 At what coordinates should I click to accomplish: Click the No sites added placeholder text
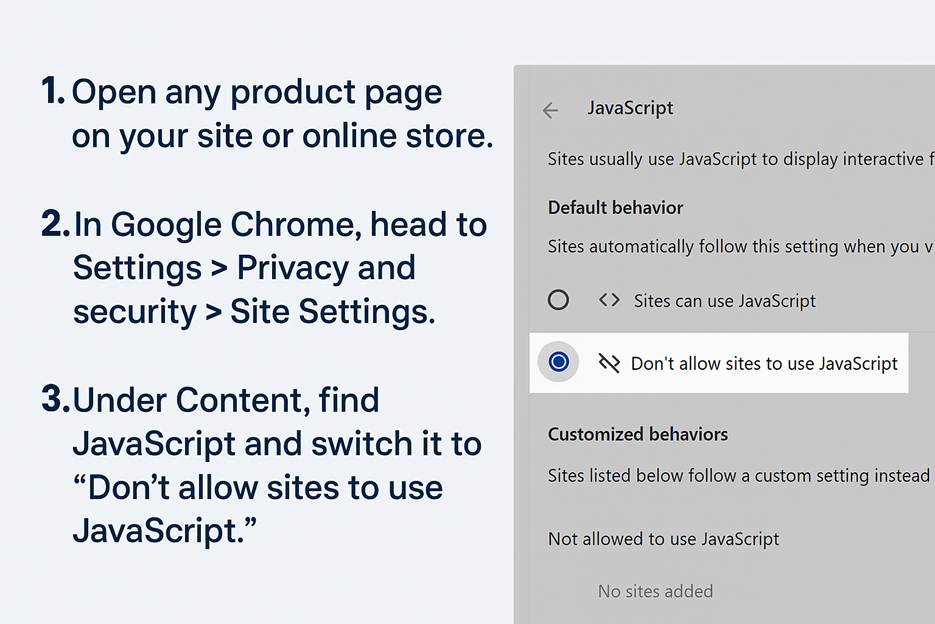655,591
